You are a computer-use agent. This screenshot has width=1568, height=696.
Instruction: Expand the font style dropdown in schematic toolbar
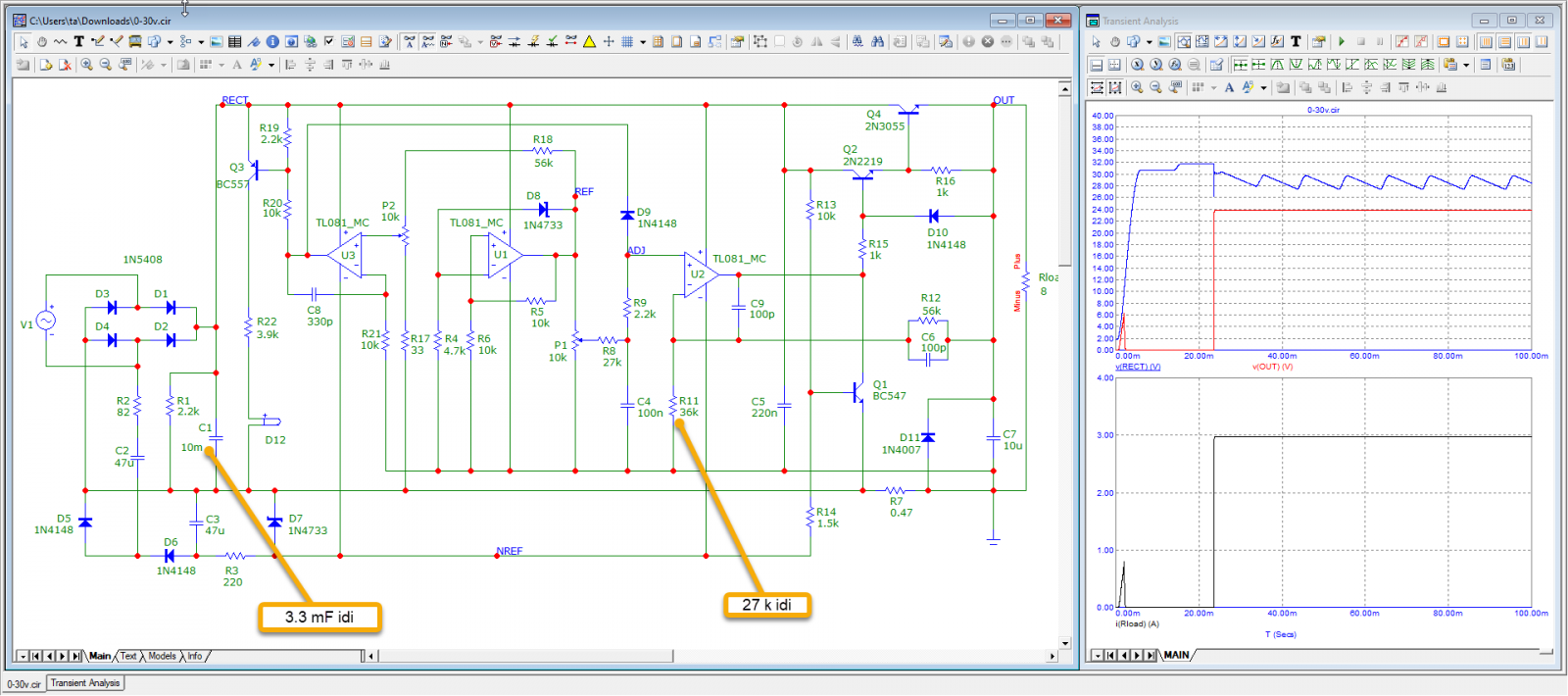pyautogui.click(x=271, y=65)
